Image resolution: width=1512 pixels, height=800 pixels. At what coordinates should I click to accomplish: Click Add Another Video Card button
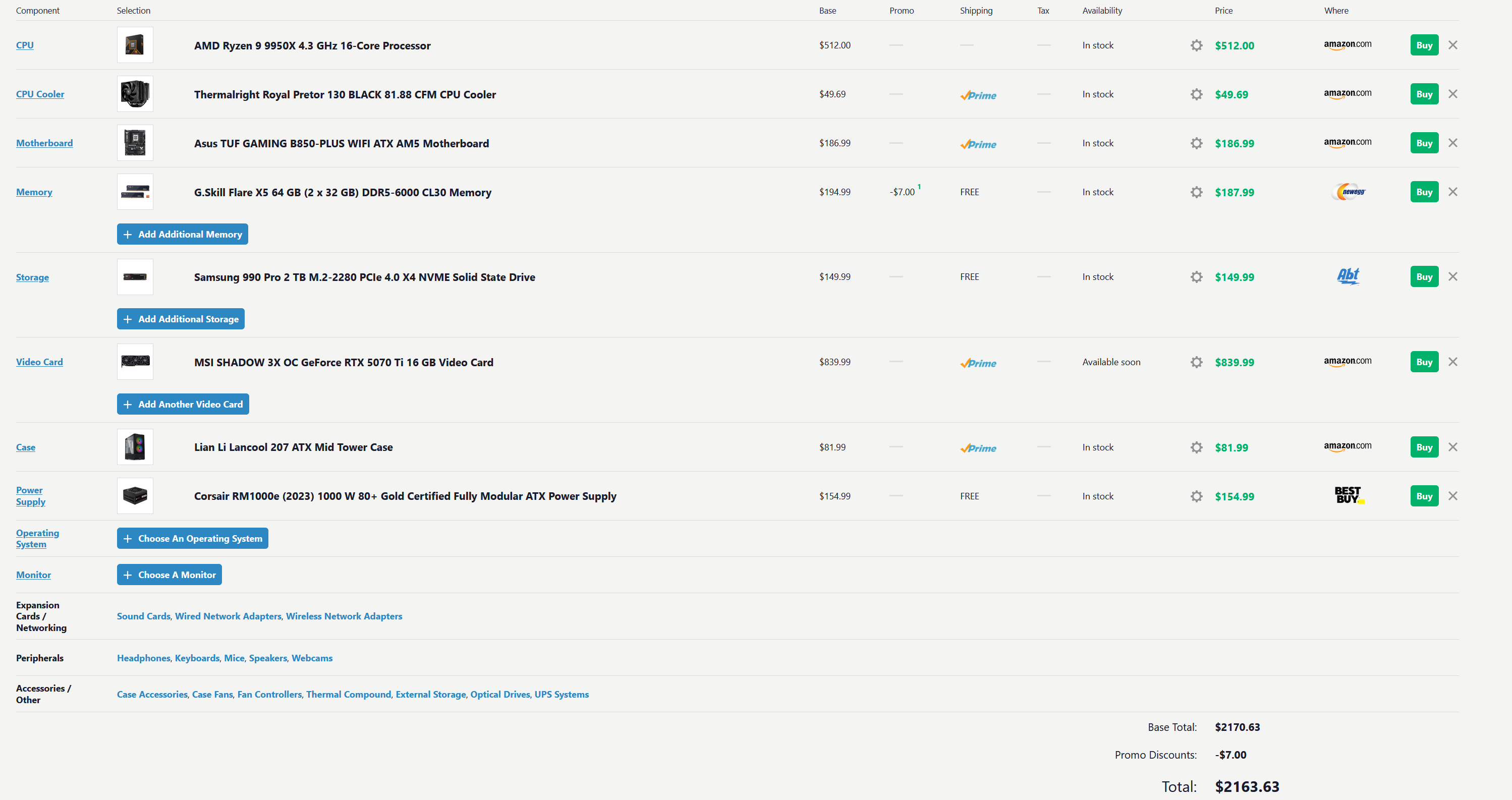[183, 404]
